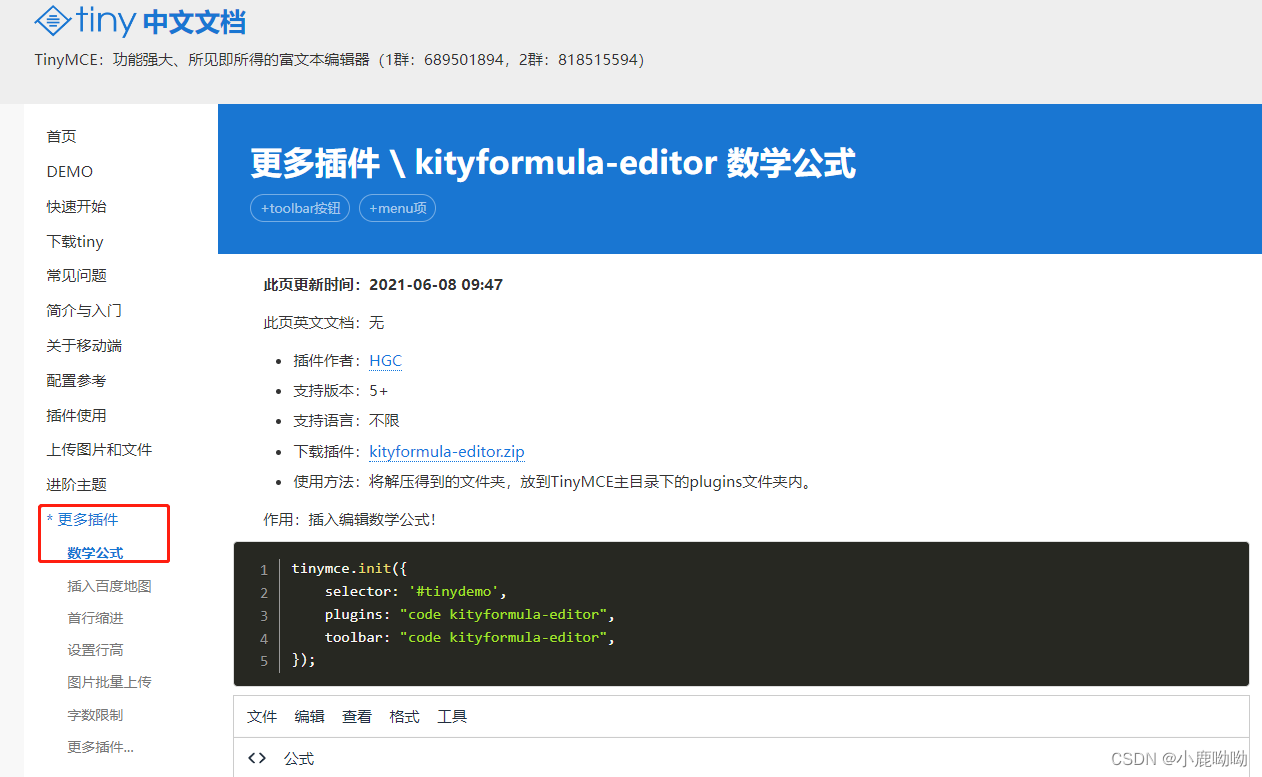Open 下载tiny from the sidebar

74,241
